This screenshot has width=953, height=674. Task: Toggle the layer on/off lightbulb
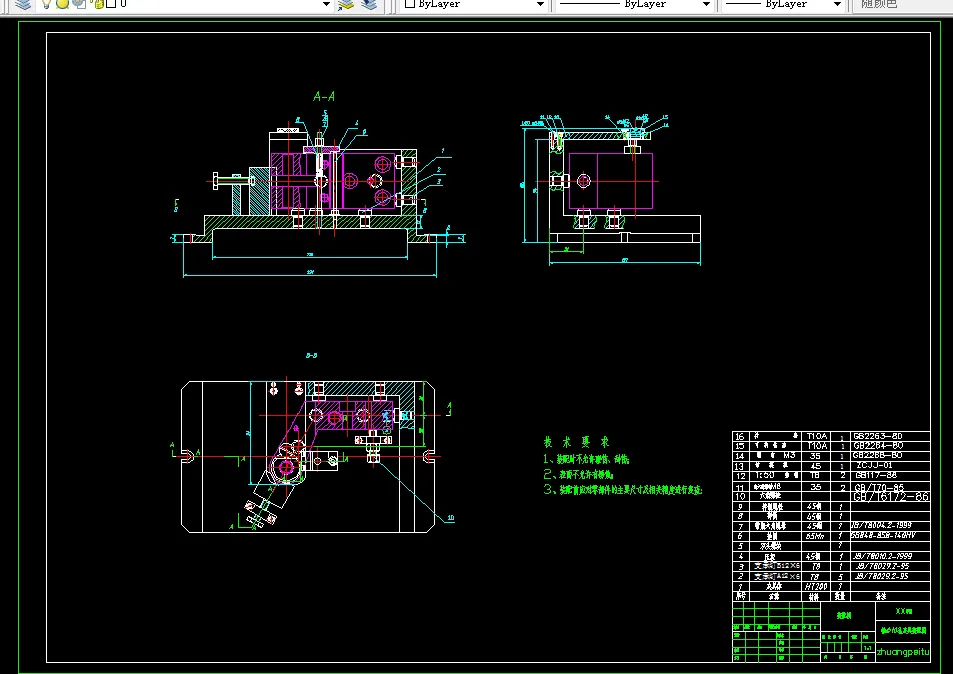coord(46,4)
